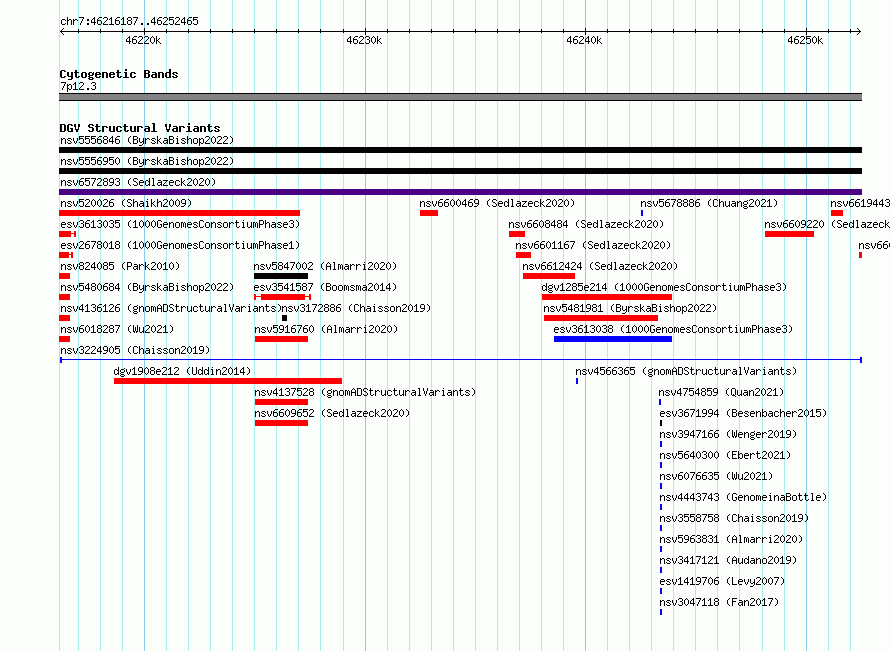Screen dimensions: 890x651
Task: Open nsv6600469 (Sedlazeck2020) variant label
Action: pyautogui.click(x=497, y=203)
